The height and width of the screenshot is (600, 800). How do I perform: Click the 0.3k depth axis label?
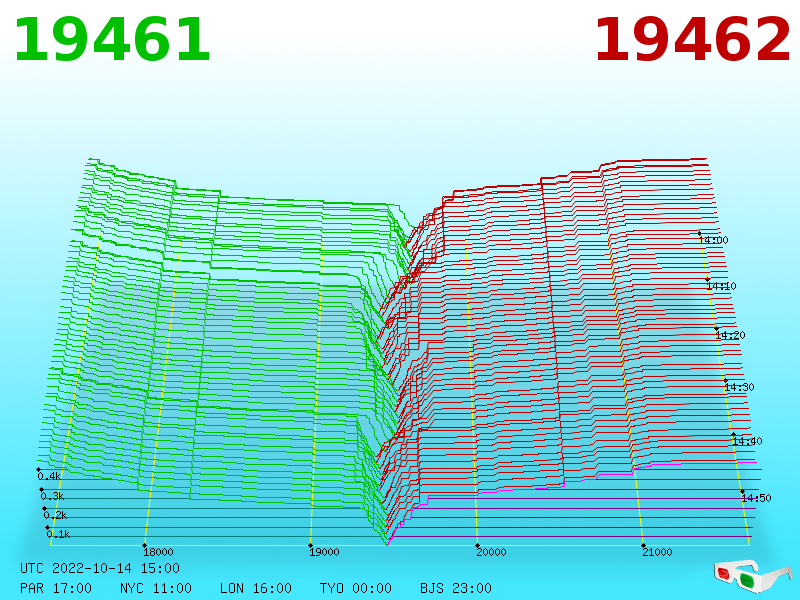53,496
